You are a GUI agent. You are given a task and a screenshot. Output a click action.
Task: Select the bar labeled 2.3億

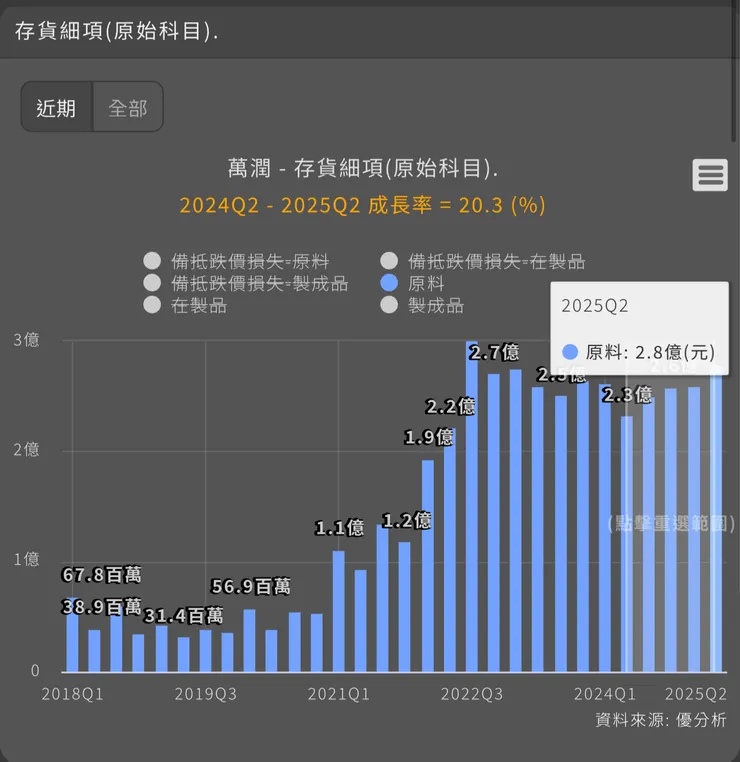click(x=627, y=544)
